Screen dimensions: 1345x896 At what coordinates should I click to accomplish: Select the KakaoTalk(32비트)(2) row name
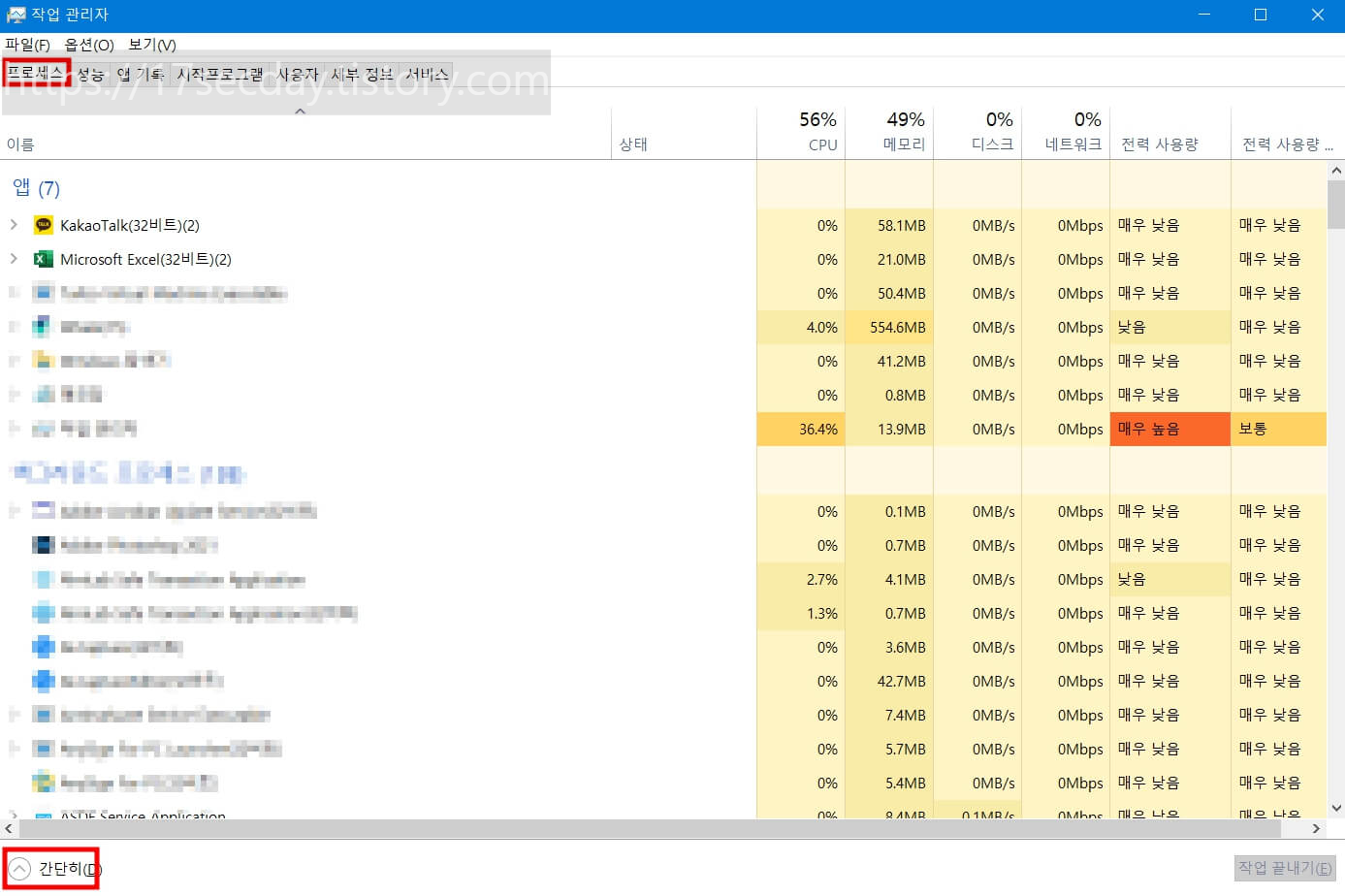coord(130,225)
